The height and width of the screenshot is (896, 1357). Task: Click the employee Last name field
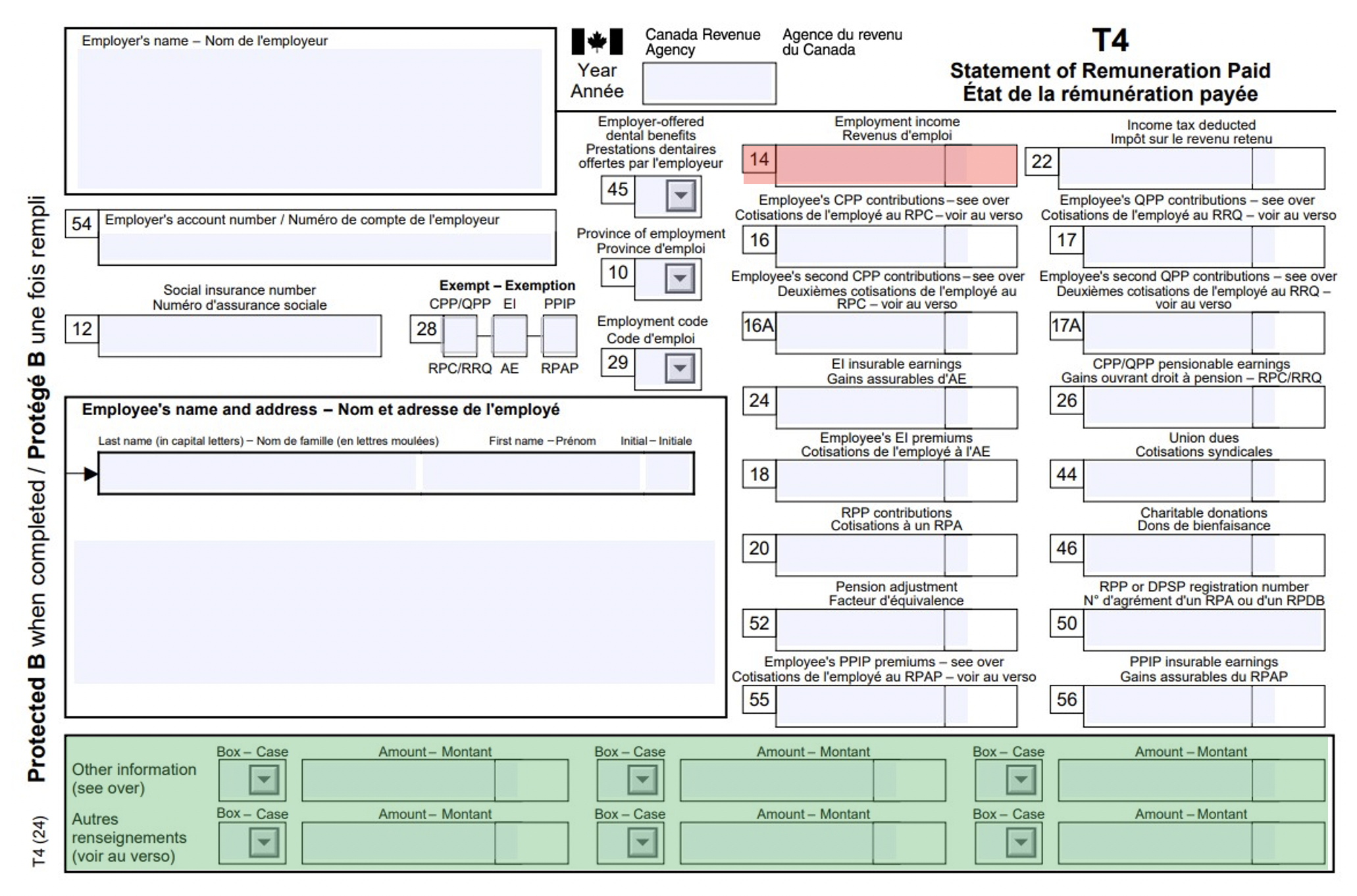pyautogui.click(x=258, y=474)
